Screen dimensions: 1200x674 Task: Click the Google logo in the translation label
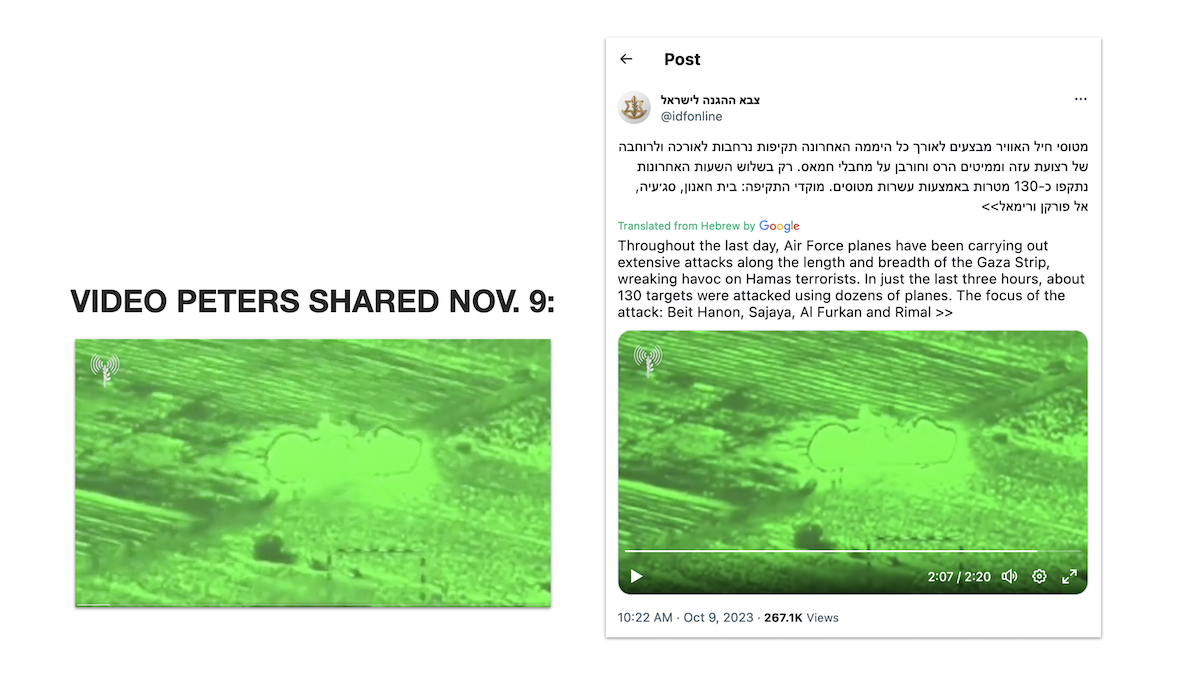point(779,226)
